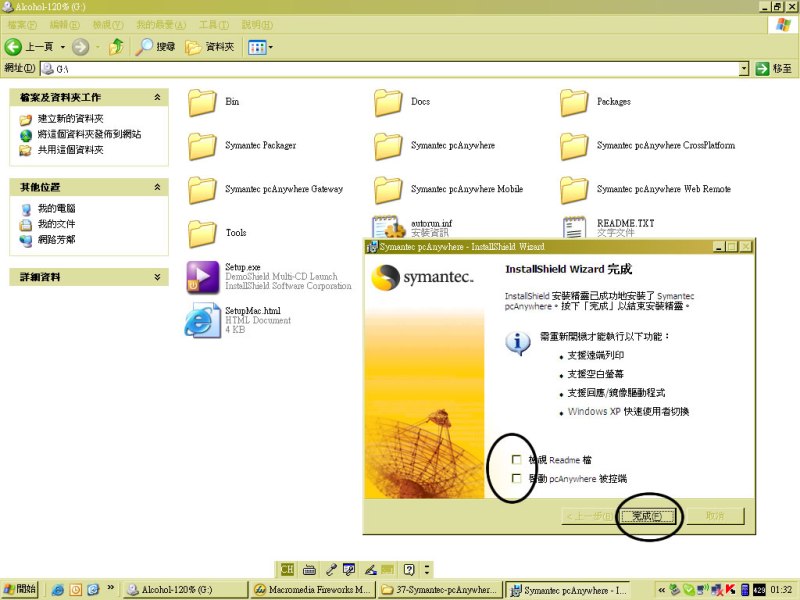Open the Favorites menu
800x600 pixels.
pos(161,24)
